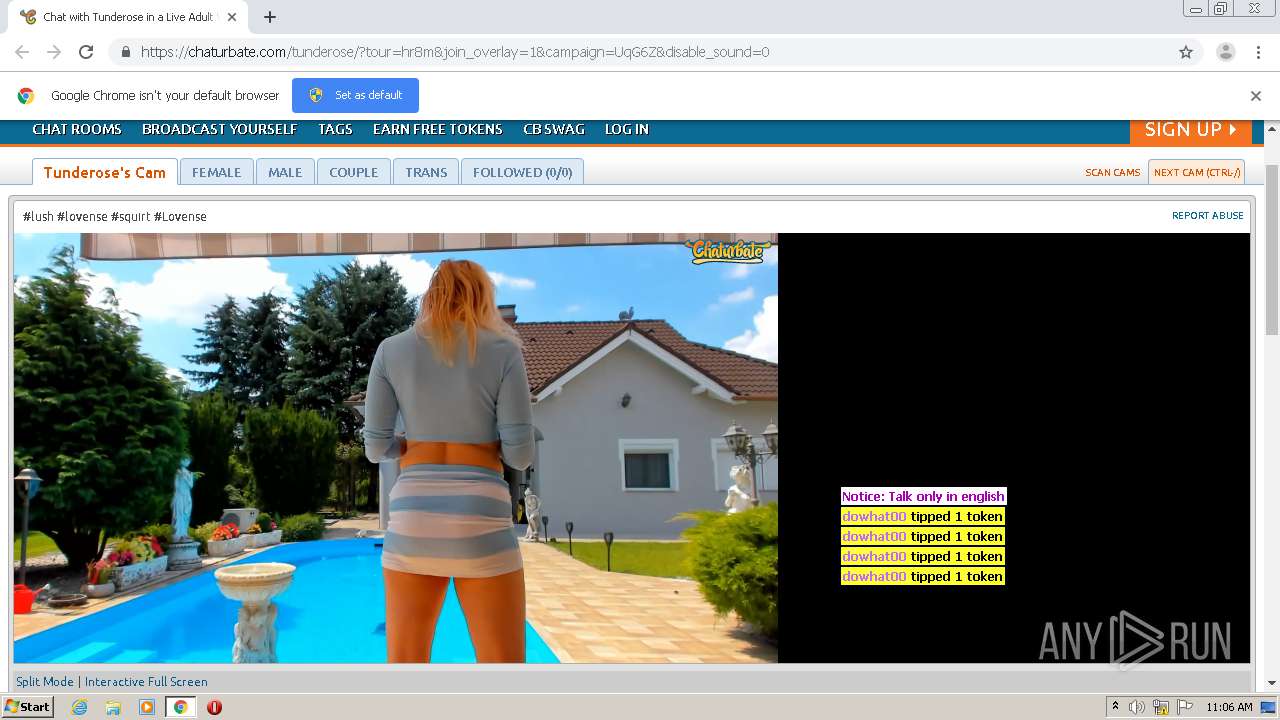Open a new browser tab
The height and width of the screenshot is (720, 1280).
270,17
